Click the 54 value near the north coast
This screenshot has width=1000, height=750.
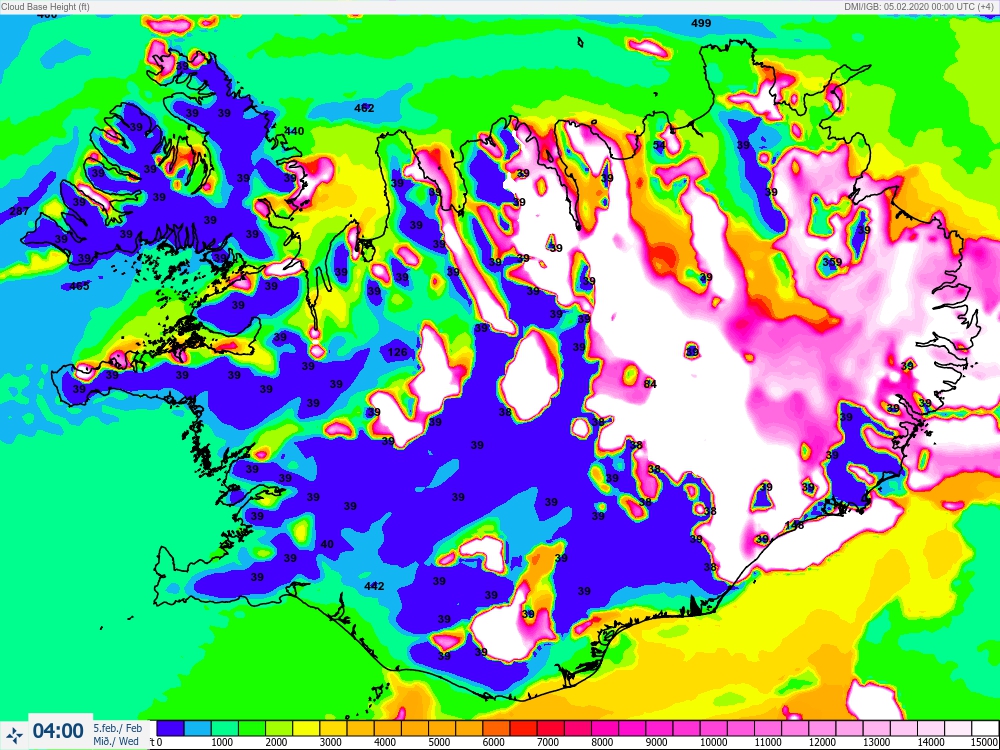coord(659,145)
